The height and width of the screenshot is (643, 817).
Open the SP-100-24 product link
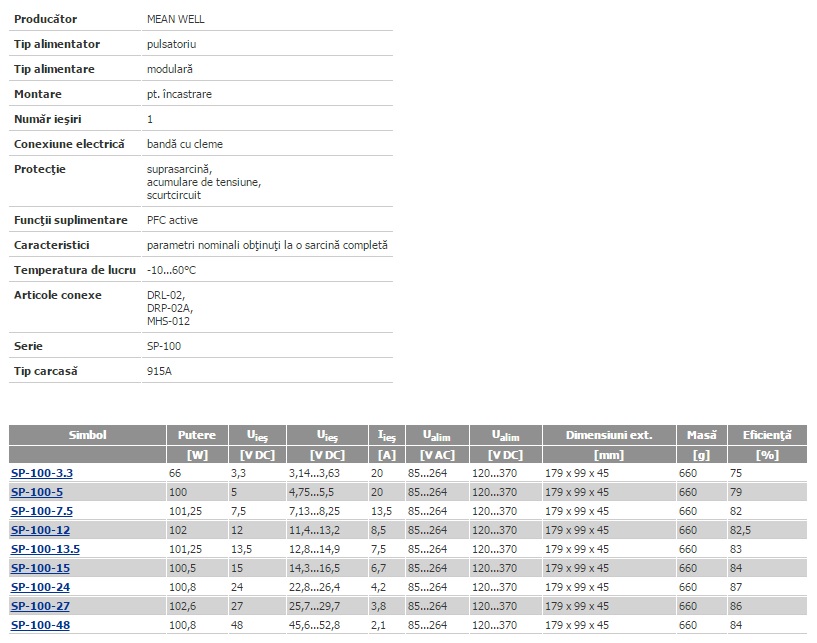(40, 587)
